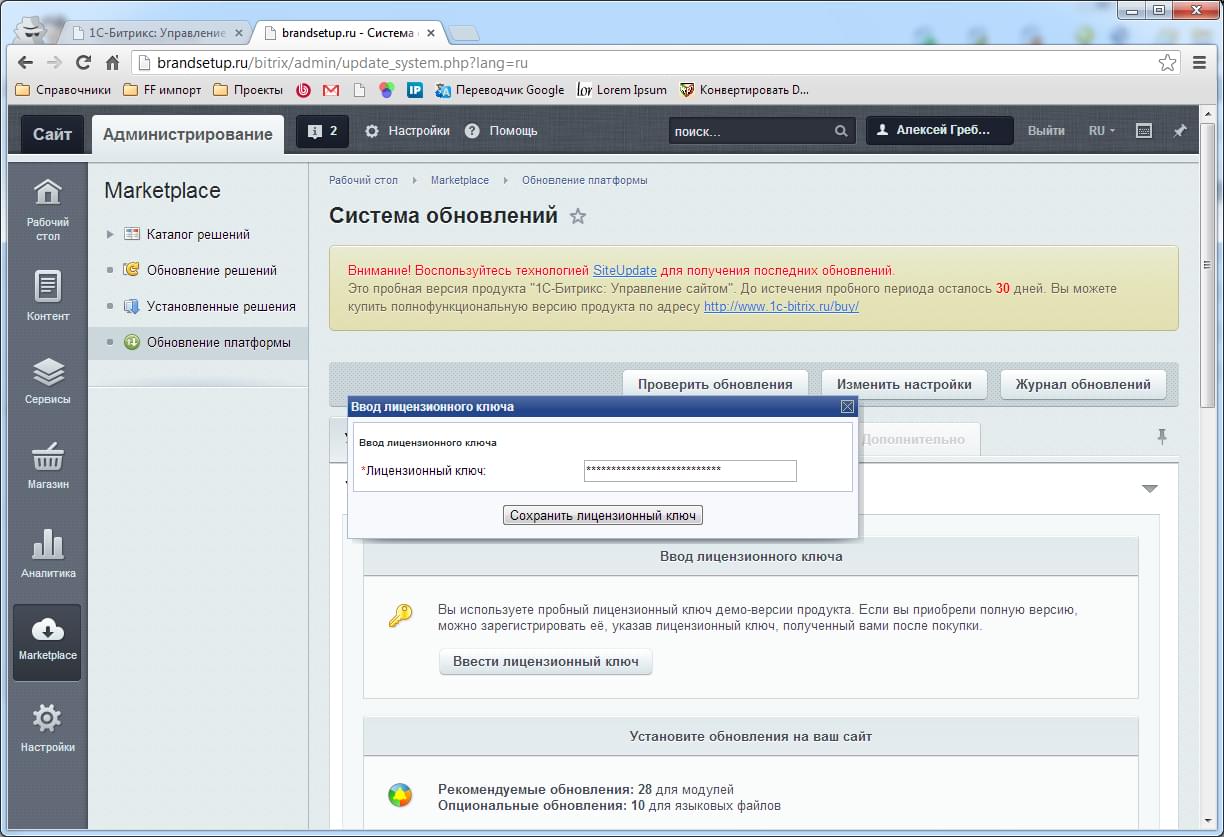Bookmark this page with Chrome star
This screenshot has height=837, width=1224.
click(1167, 62)
